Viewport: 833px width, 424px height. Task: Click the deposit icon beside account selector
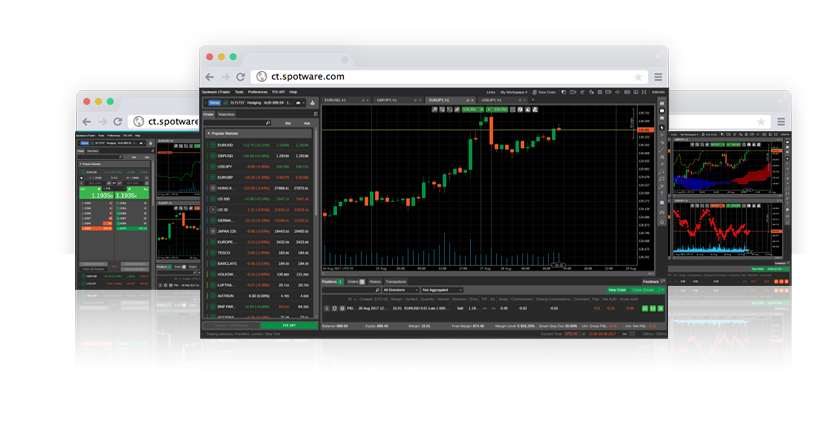tap(312, 103)
